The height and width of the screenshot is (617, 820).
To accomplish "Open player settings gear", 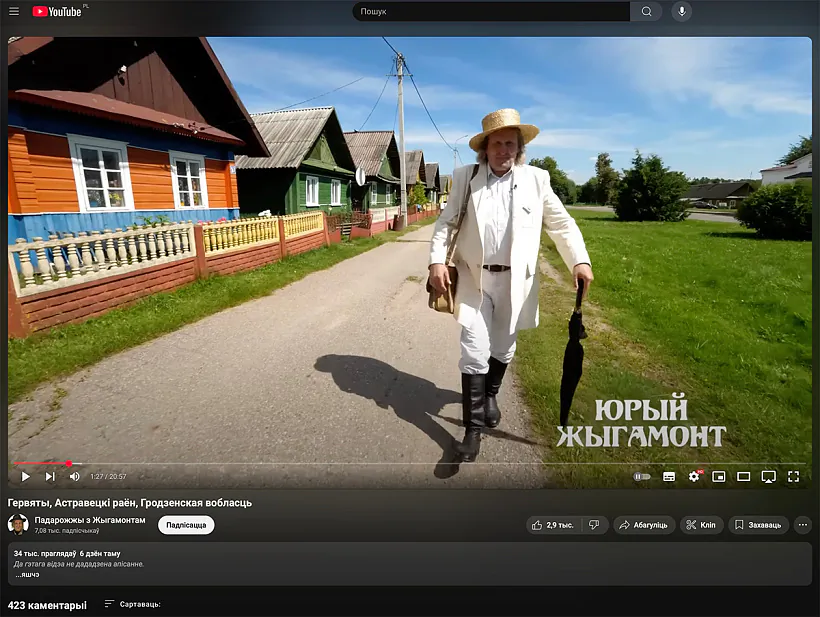I will click(694, 477).
